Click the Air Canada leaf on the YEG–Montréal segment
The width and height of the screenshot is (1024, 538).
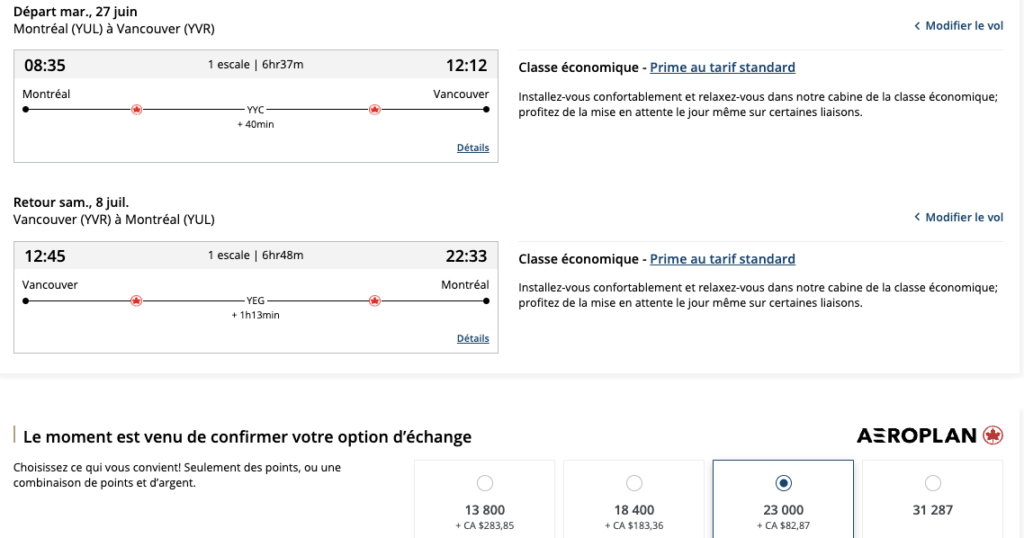coord(375,300)
